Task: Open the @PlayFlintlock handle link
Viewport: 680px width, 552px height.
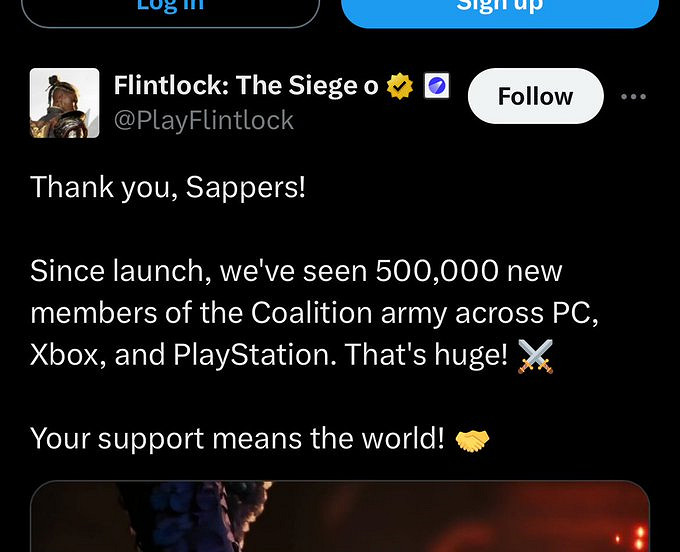Action: (204, 120)
